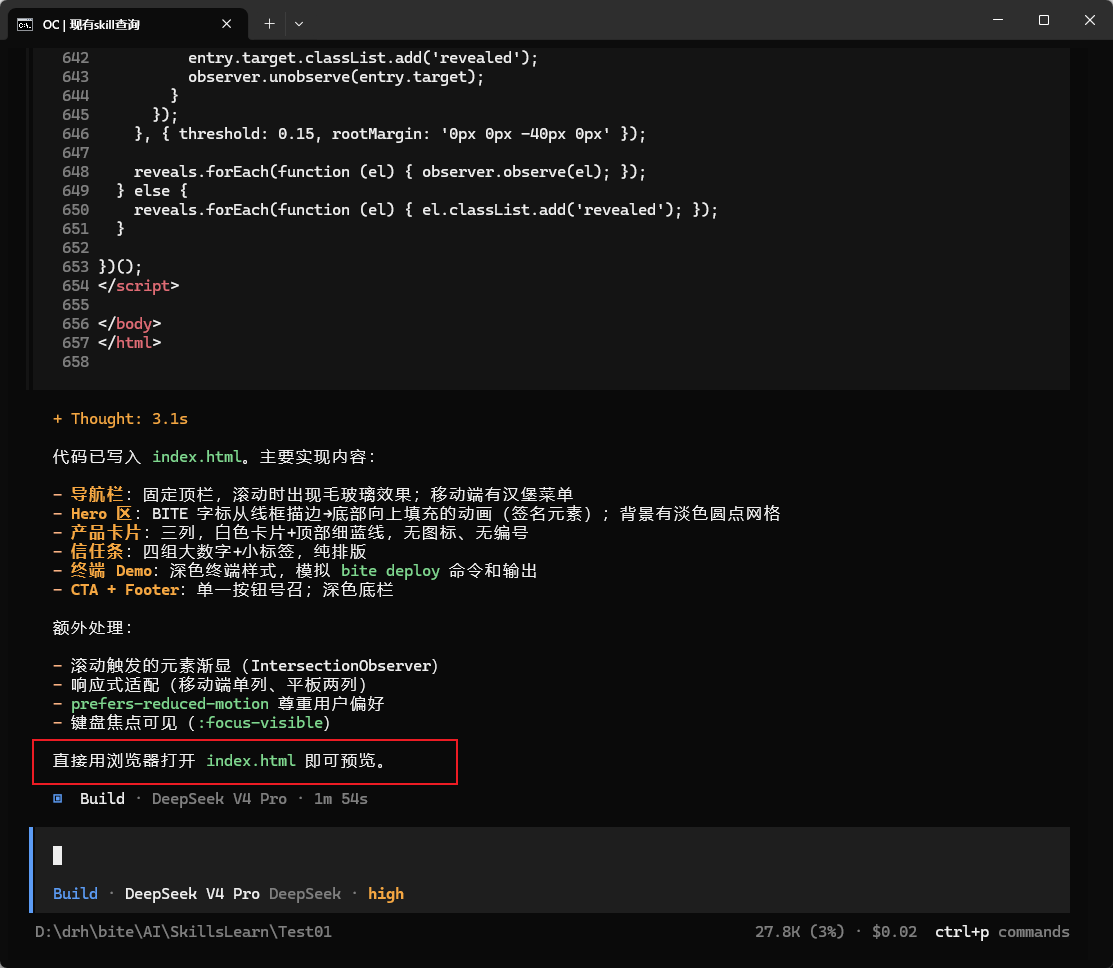Click the 'IntersectionObserver' text
Screen dimensions: 1113x968
(x=340, y=666)
